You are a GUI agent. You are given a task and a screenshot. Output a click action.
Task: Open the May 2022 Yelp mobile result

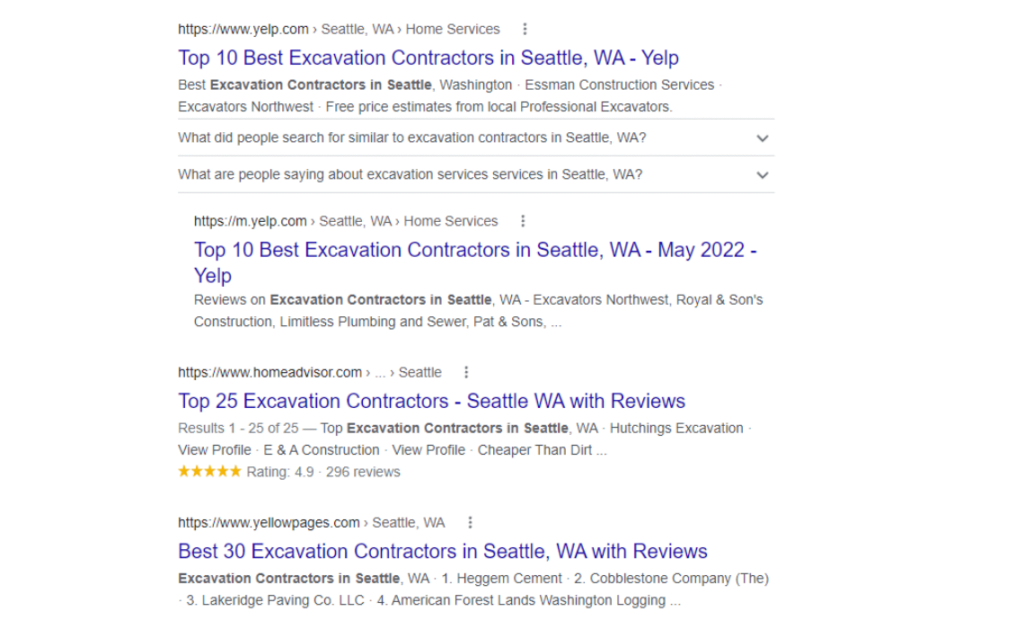(473, 250)
